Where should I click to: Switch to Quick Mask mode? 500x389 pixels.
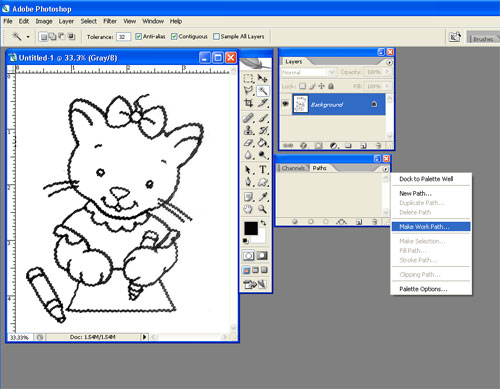click(x=262, y=256)
